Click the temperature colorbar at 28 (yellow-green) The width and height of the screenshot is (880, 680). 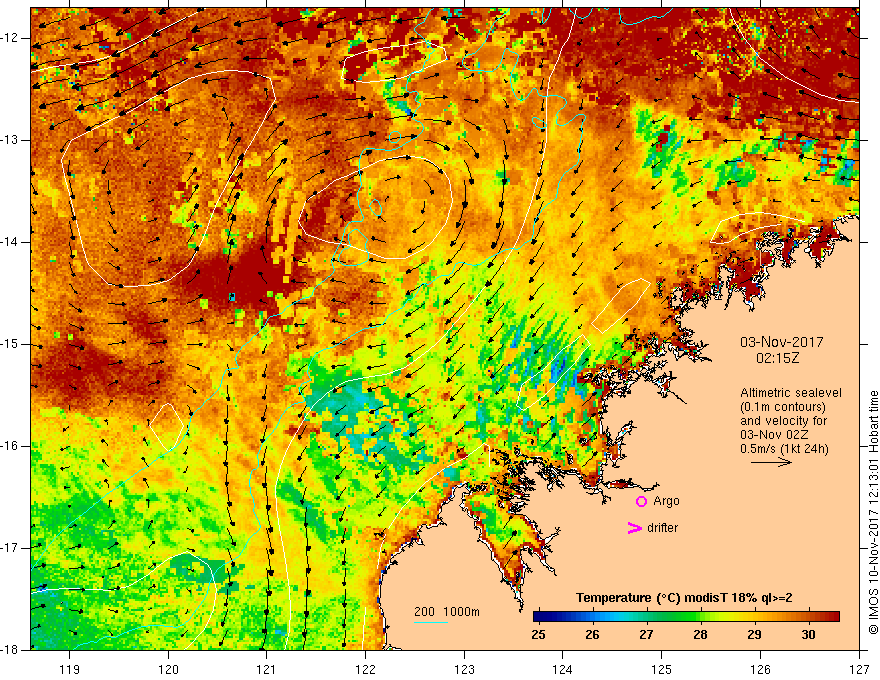[700, 617]
